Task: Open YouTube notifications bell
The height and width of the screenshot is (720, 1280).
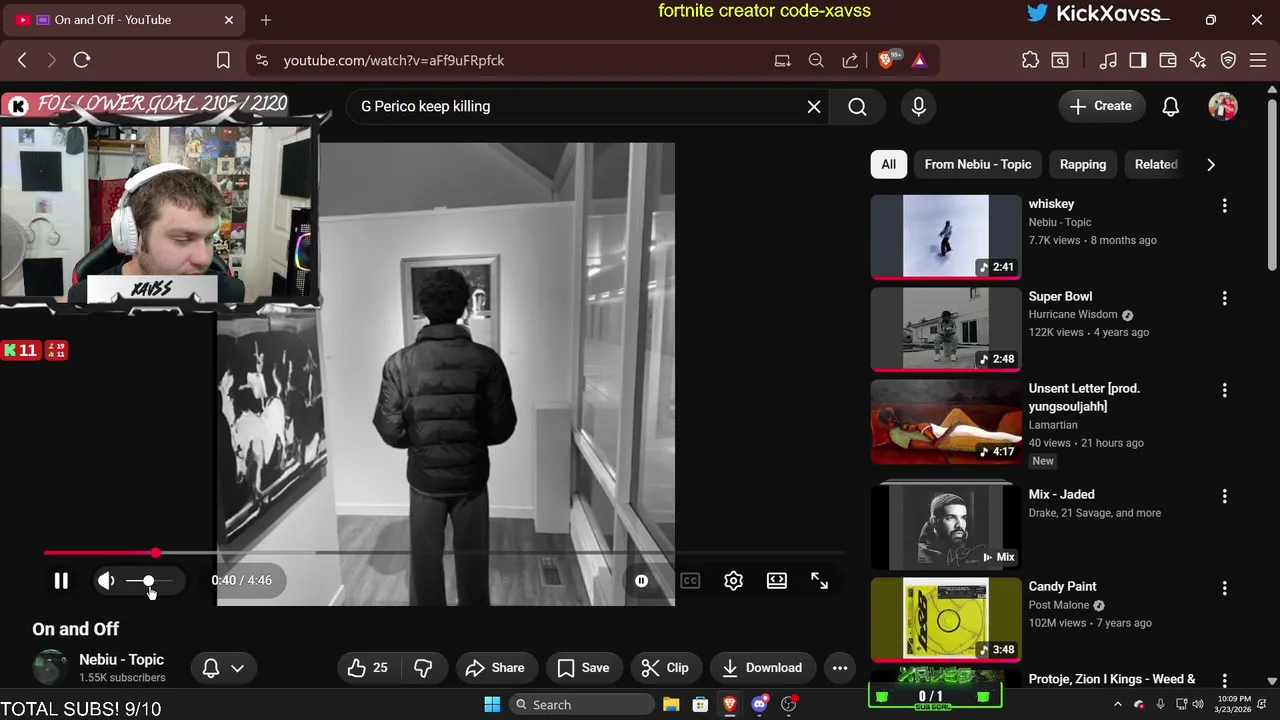Action: pyautogui.click(x=1171, y=106)
